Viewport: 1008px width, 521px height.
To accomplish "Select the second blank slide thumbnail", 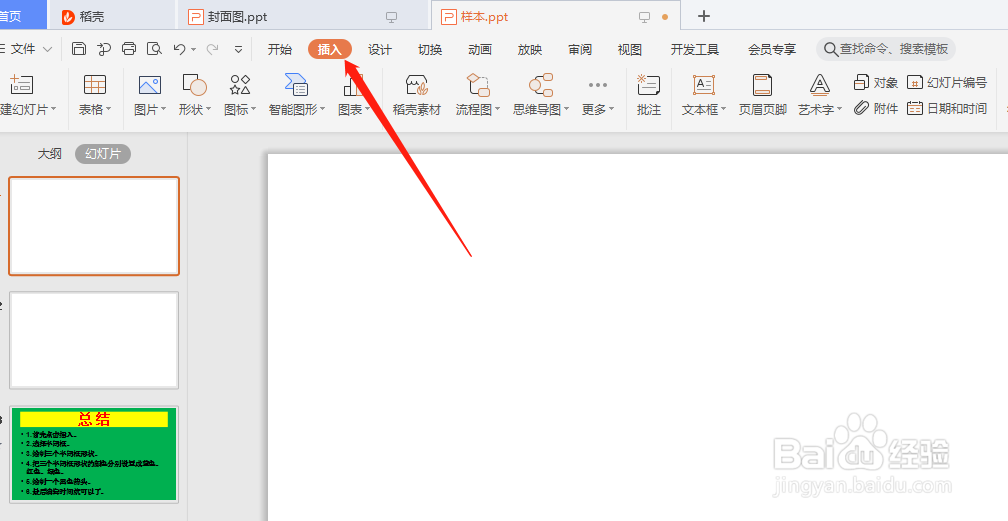I will pos(94,340).
